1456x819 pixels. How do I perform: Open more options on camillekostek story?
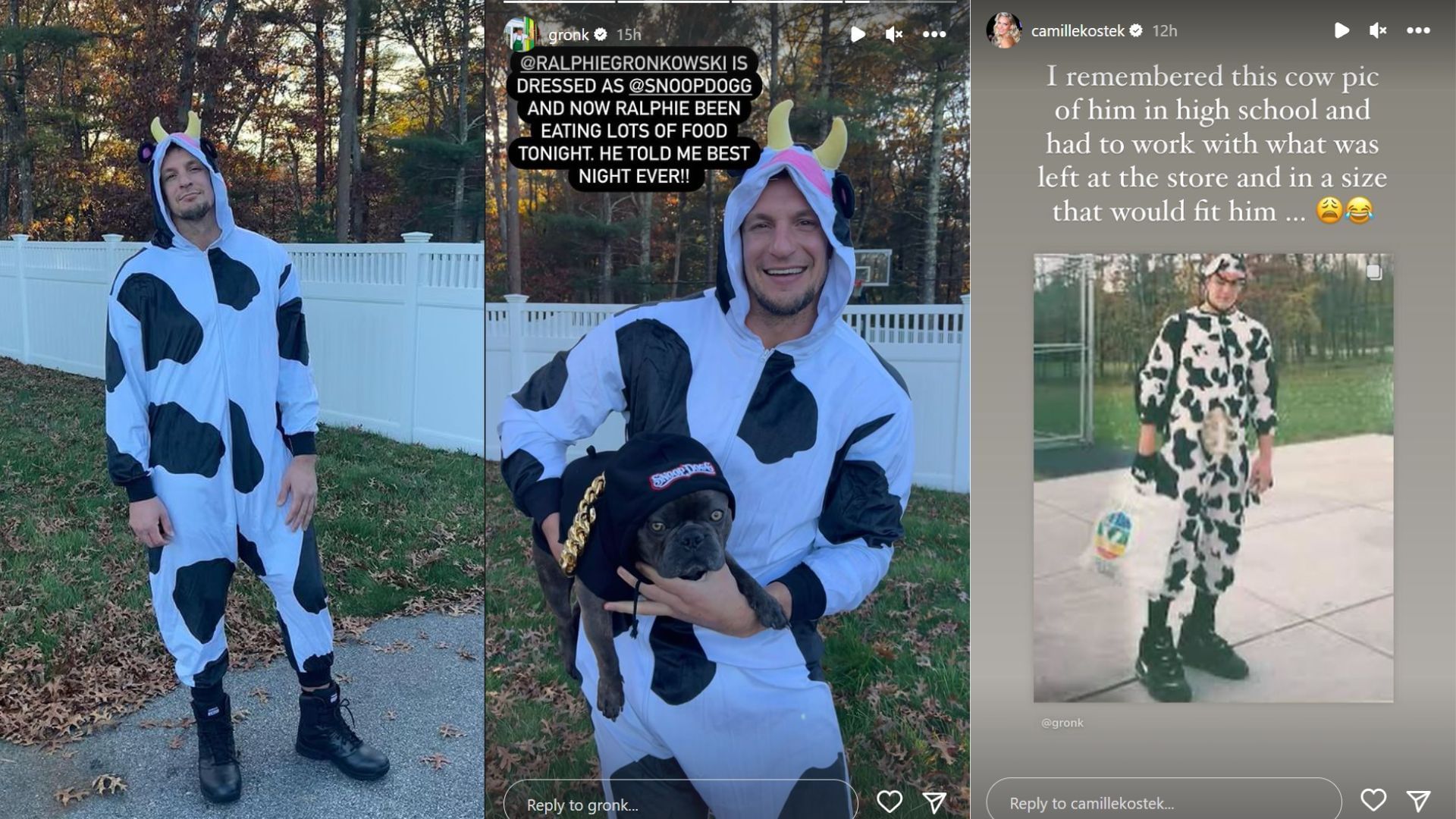point(1418,30)
